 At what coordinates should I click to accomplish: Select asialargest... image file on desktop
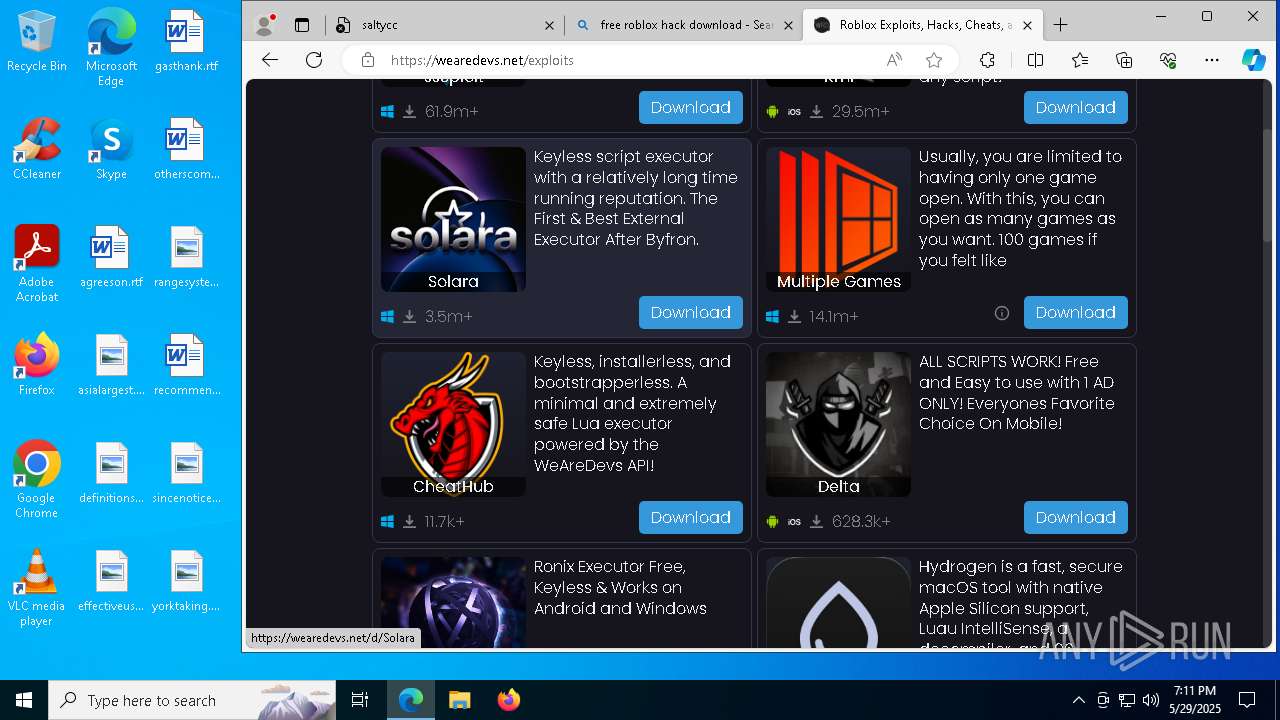coord(111,365)
